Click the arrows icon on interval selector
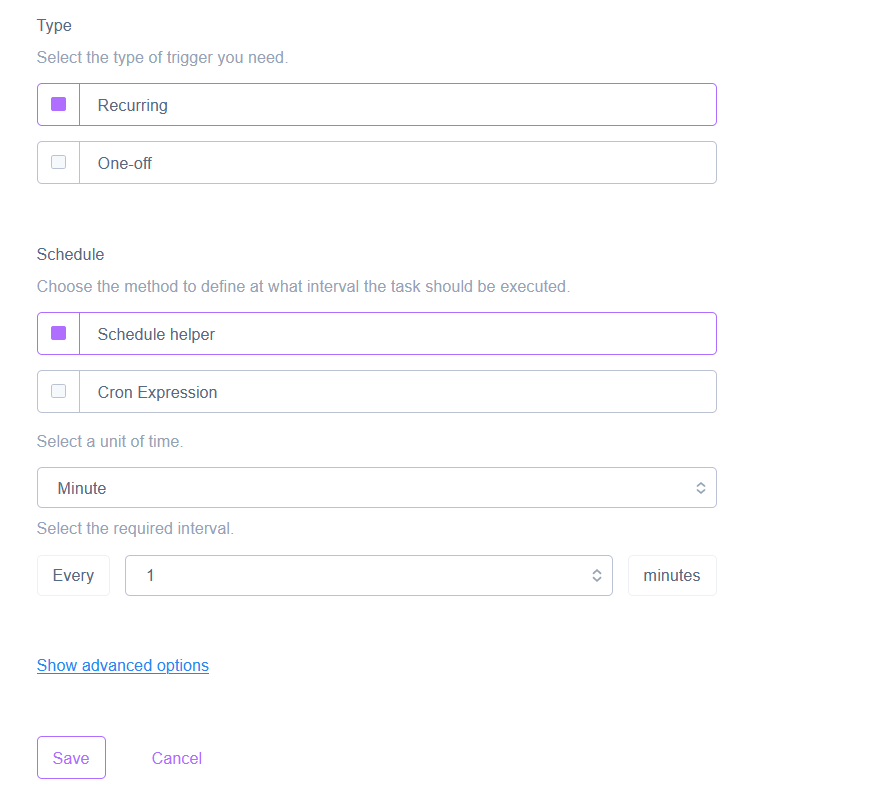Viewport: 870px width, 788px height. click(x=596, y=575)
